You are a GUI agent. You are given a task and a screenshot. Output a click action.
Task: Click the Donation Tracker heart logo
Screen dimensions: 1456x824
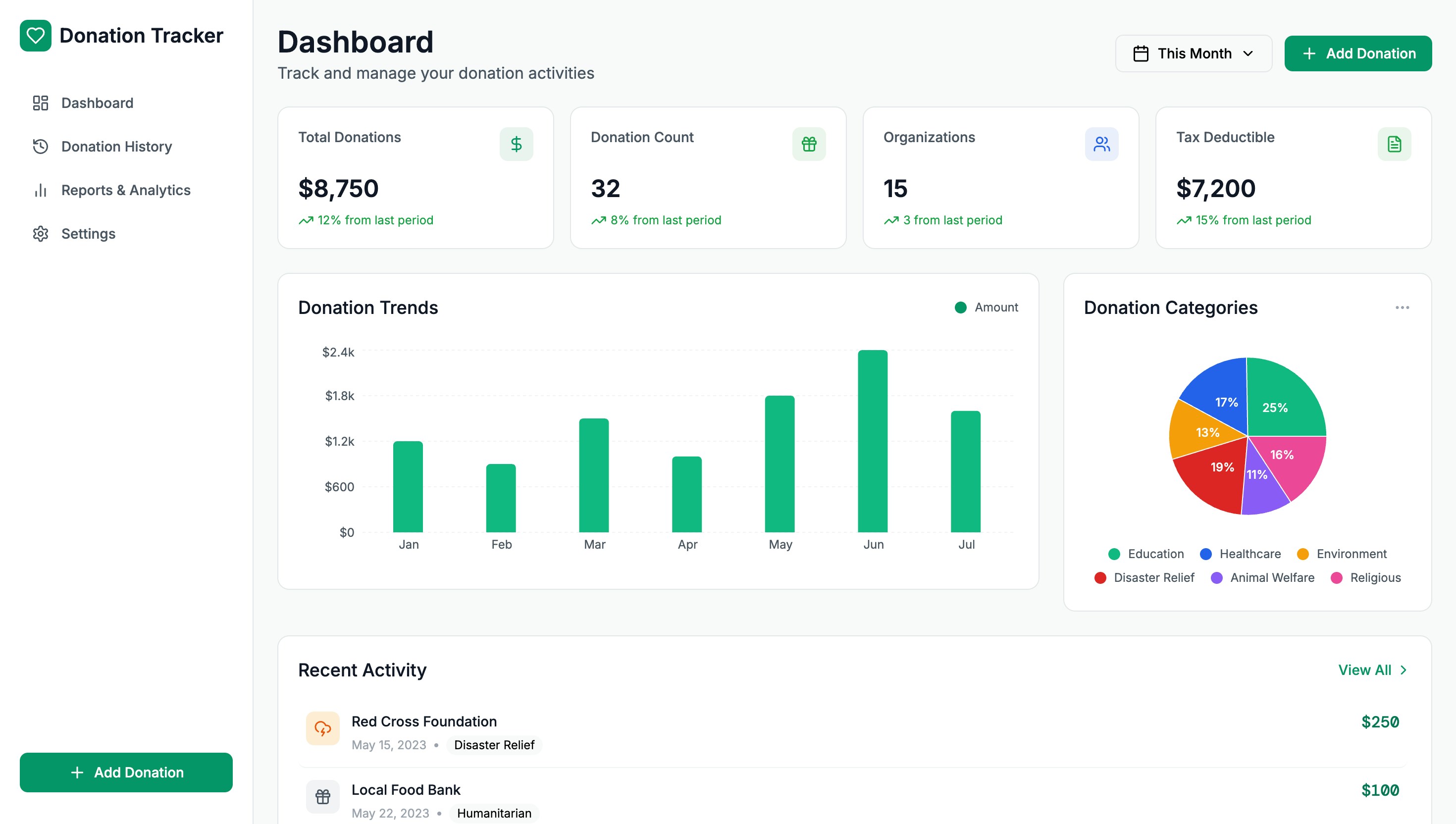click(x=36, y=35)
